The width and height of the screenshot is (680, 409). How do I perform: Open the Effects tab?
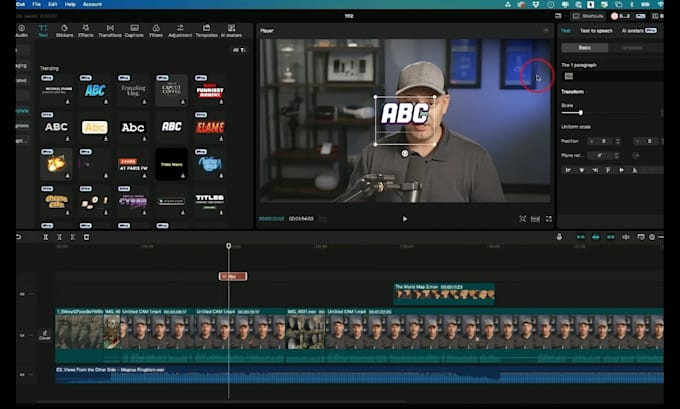point(86,31)
